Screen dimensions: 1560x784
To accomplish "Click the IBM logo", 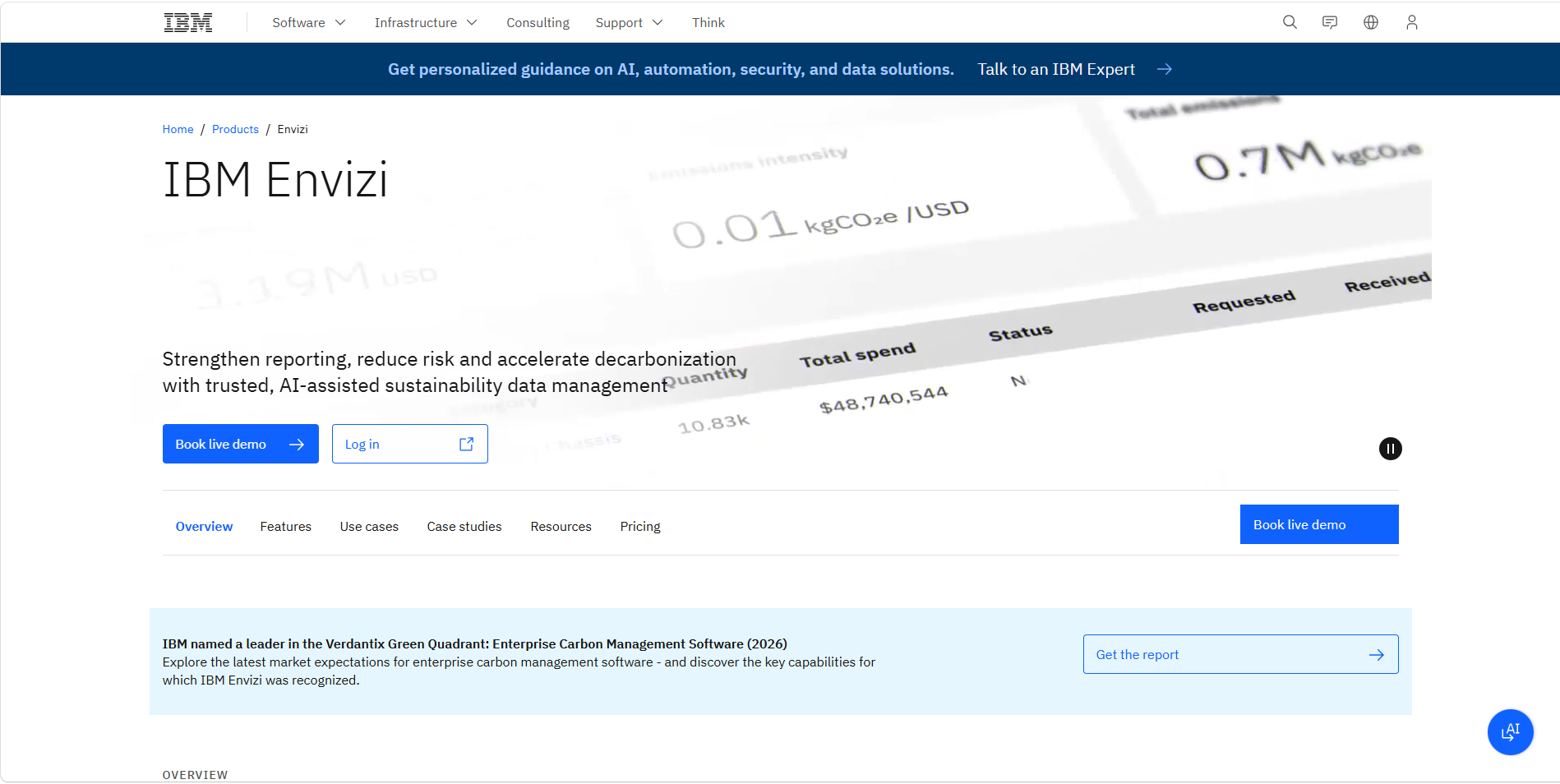I will click(x=188, y=23).
